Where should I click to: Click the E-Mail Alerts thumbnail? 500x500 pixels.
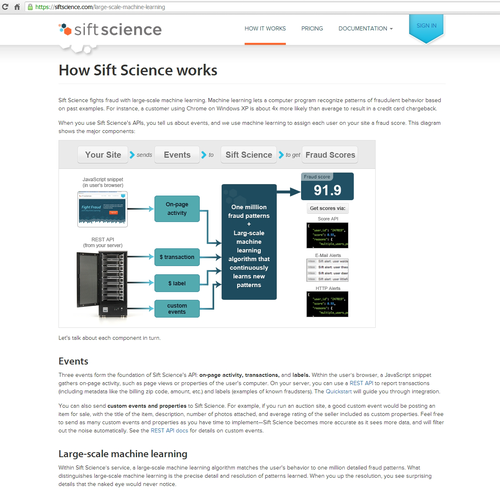pyautogui.click(x=327, y=270)
